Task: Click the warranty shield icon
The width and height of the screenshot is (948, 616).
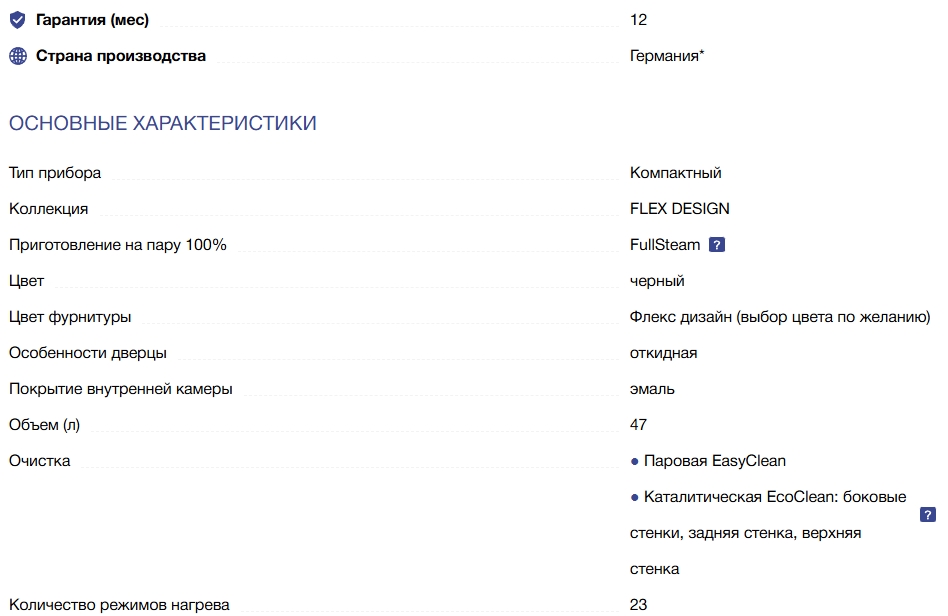Action: click(x=18, y=20)
